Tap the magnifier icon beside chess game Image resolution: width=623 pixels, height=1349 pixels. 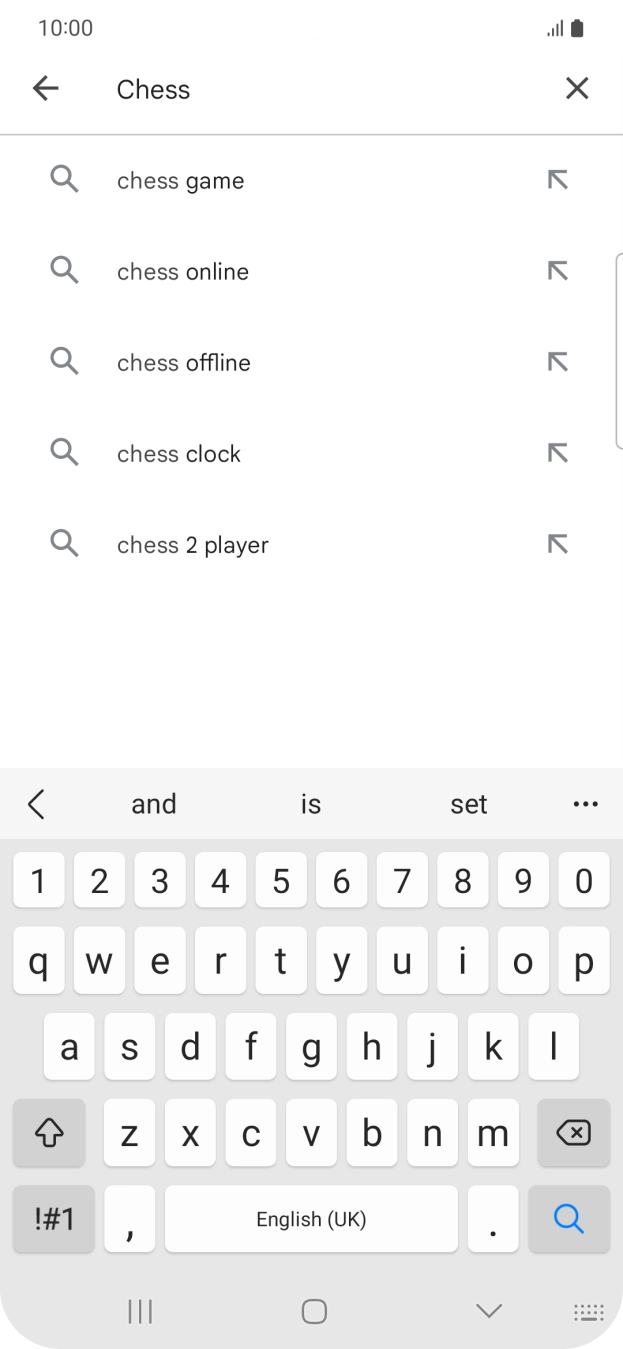(x=64, y=180)
